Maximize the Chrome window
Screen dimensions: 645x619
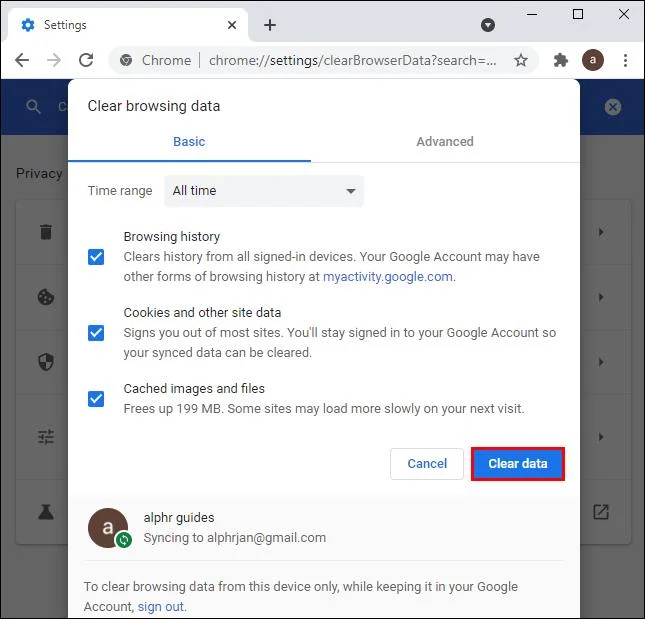(578, 14)
